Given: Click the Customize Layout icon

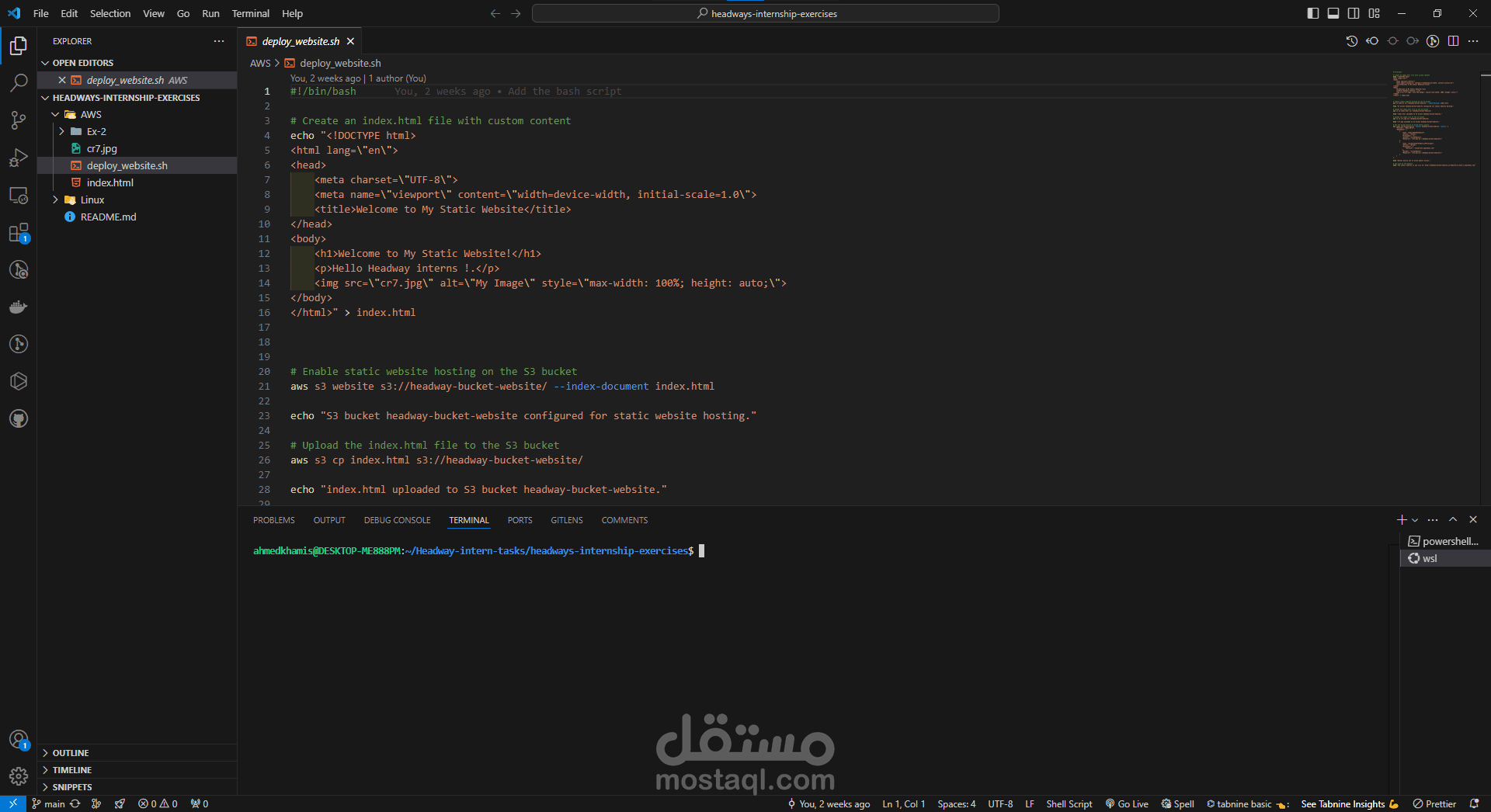Looking at the screenshot, I should (x=1374, y=13).
